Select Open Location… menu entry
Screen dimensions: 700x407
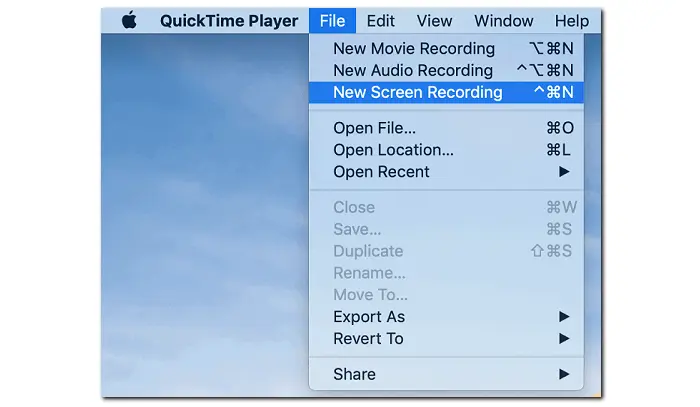coord(446,150)
